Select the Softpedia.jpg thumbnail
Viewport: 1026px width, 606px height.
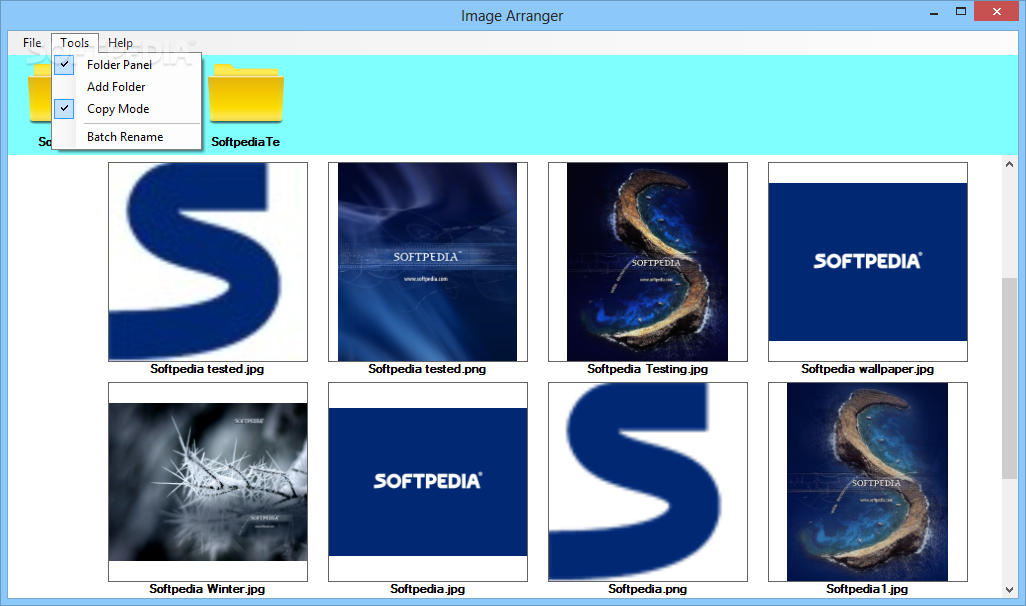tap(427, 482)
